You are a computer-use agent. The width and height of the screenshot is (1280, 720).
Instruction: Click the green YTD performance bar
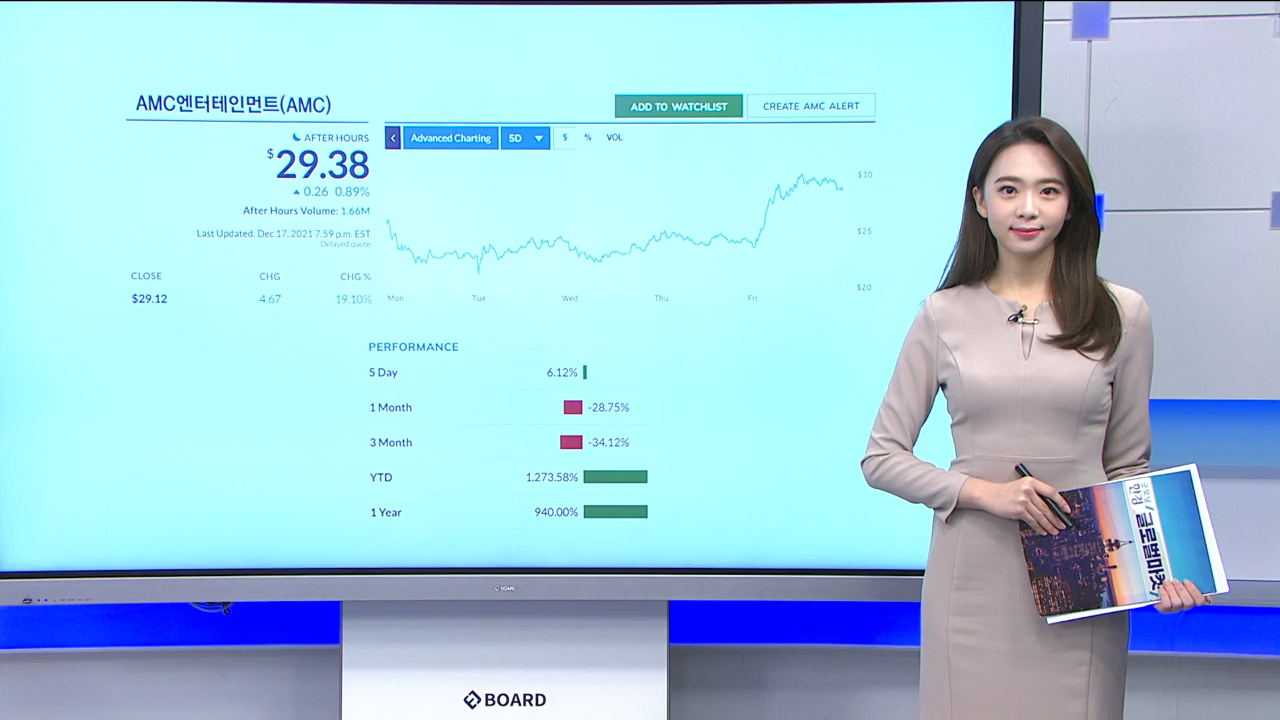(615, 477)
